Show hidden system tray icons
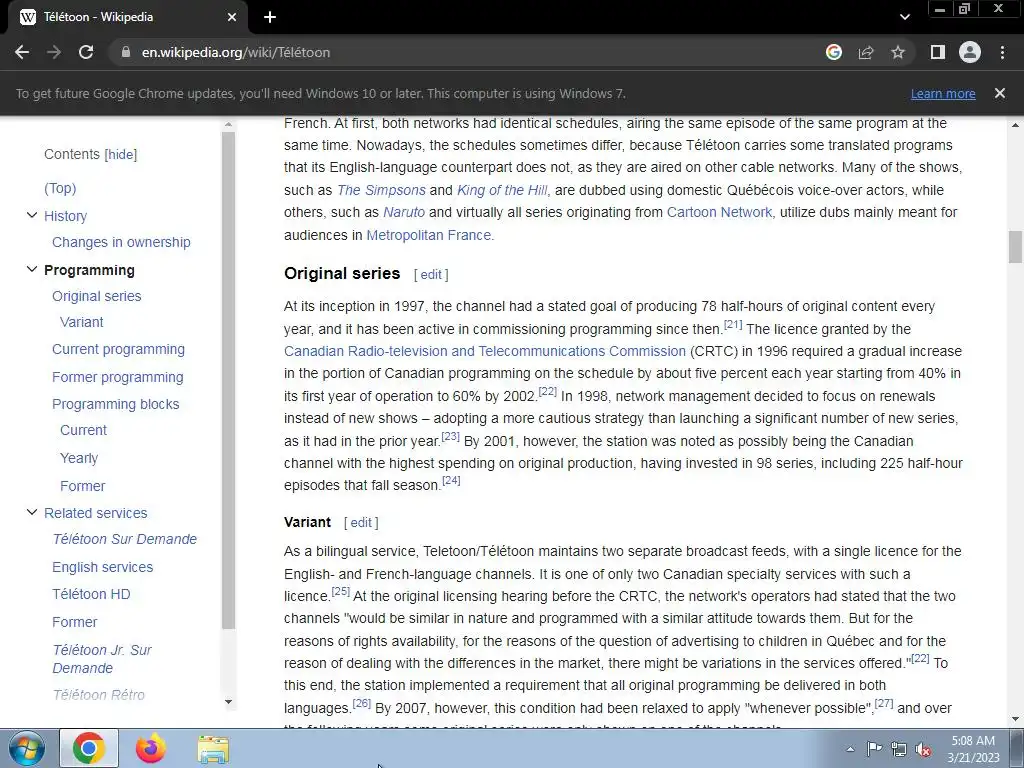This screenshot has height=768, width=1024. 850,749
